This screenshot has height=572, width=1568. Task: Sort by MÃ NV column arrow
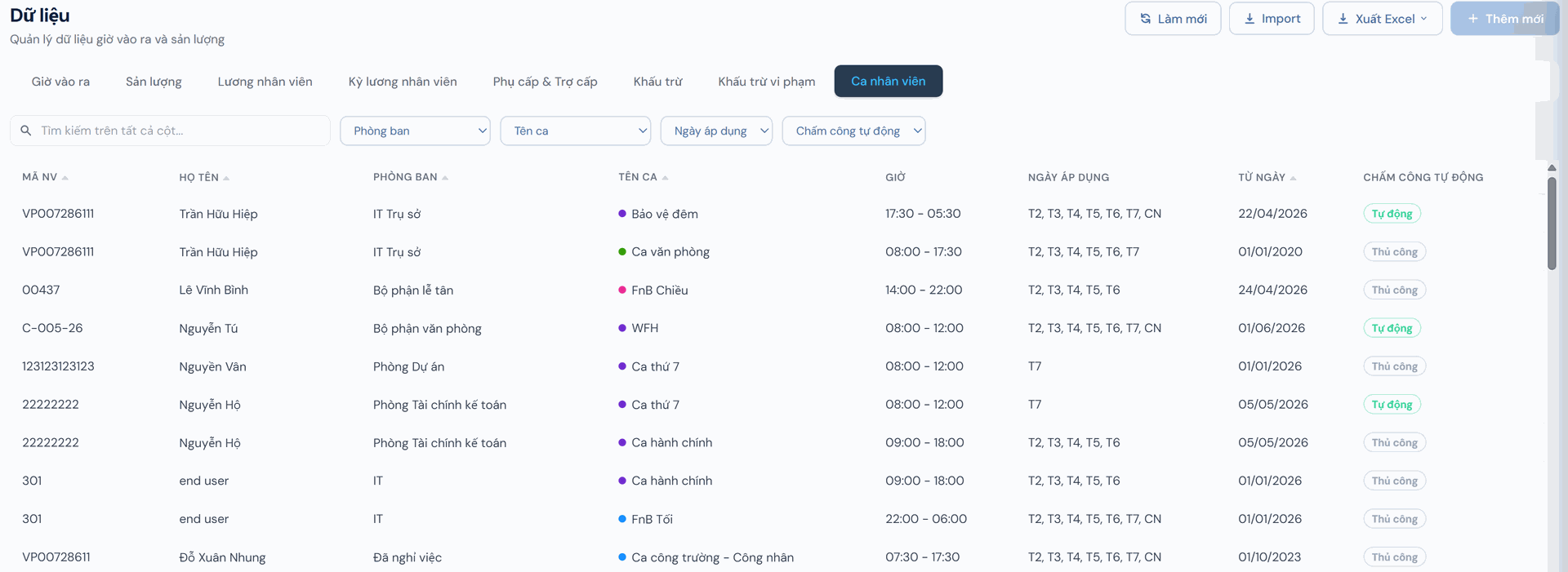[x=65, y=178]
